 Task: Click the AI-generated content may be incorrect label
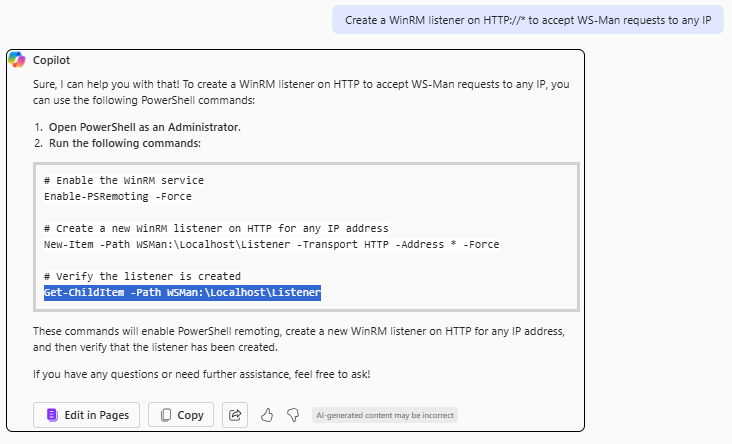pyautogui.click(x=384, y=415)
